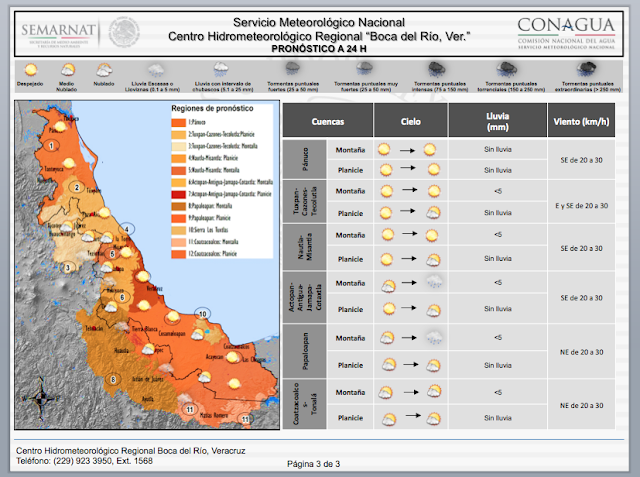Viewport: 640px width, 477px height.
Task: Click the Nublado cloud legend icon
Action: tap(104, 70)
